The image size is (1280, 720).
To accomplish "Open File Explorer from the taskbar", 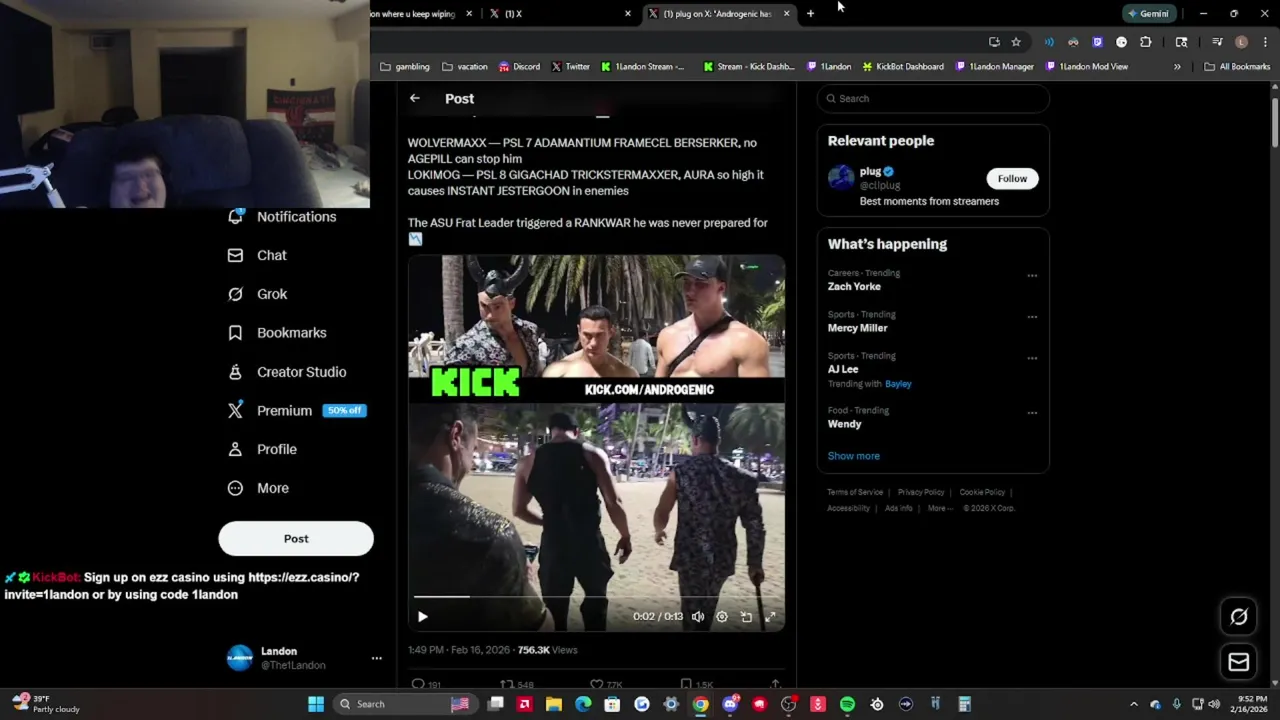I will tap(554, 704).
